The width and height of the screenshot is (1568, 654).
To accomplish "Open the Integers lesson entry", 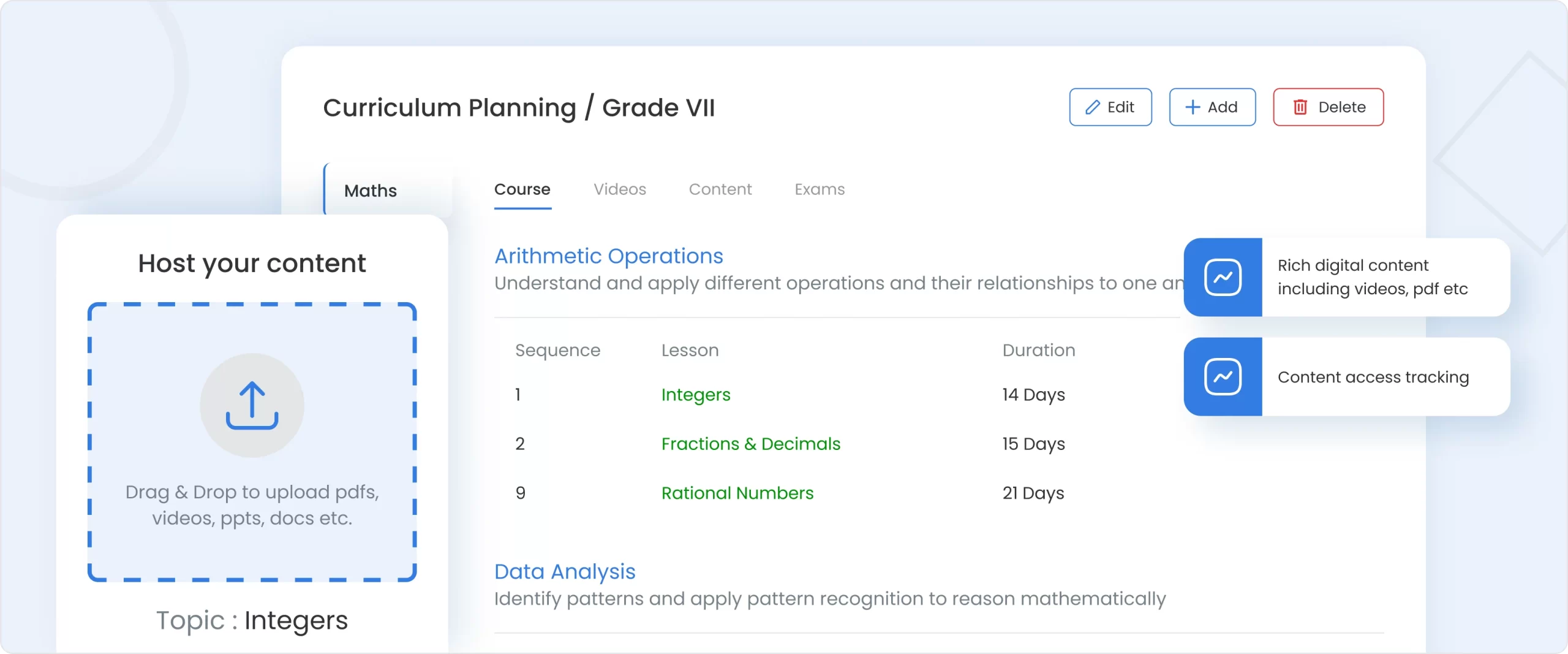I will click(x=696, y=395).
